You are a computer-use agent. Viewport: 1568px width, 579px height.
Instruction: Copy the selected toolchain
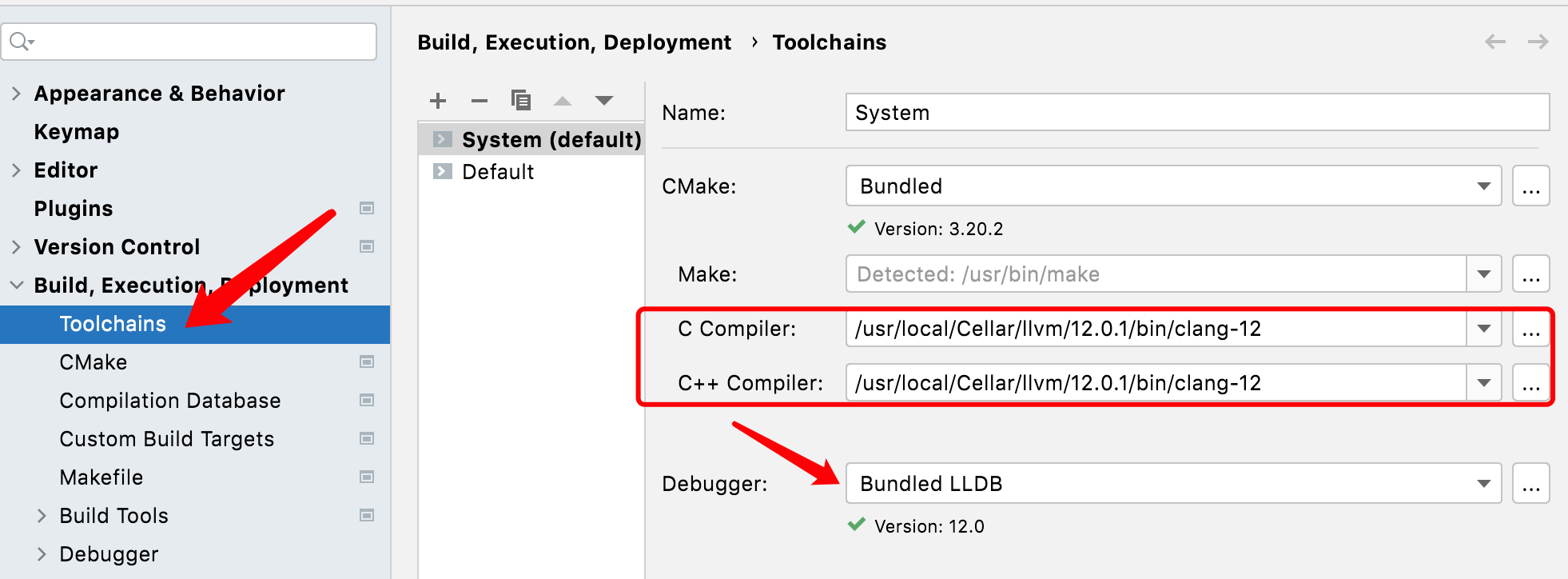click(x=521, y=100)
